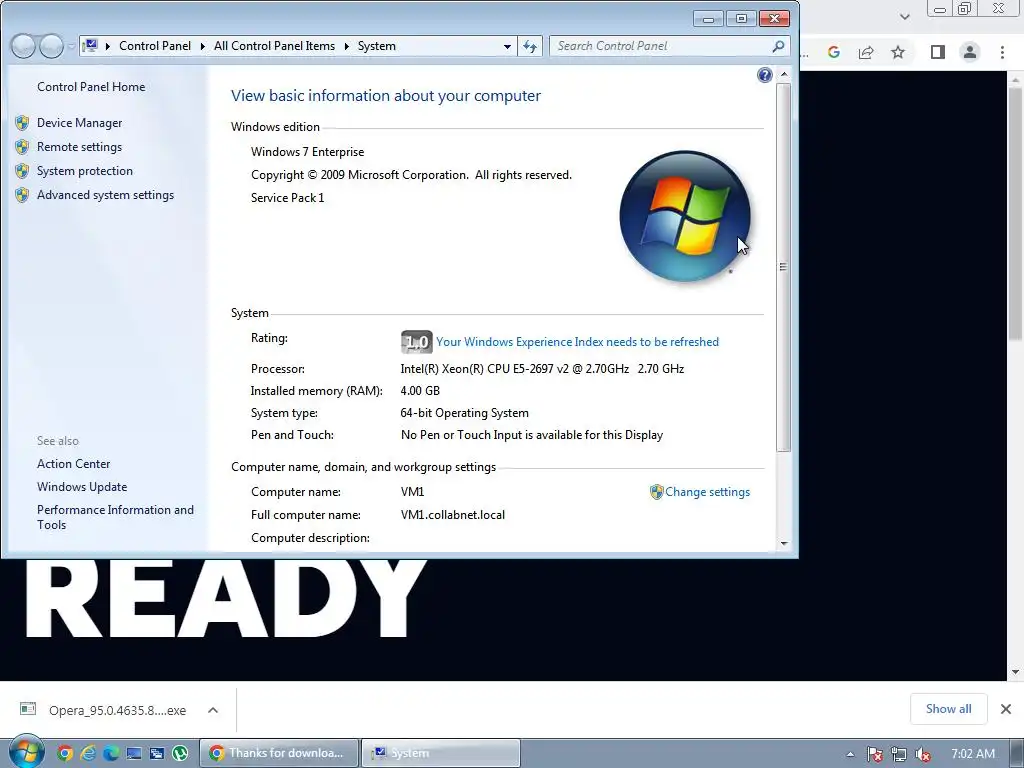Open the help question mark button
This screenshot has height=768, width=1024.
click(x=765, y=75)
